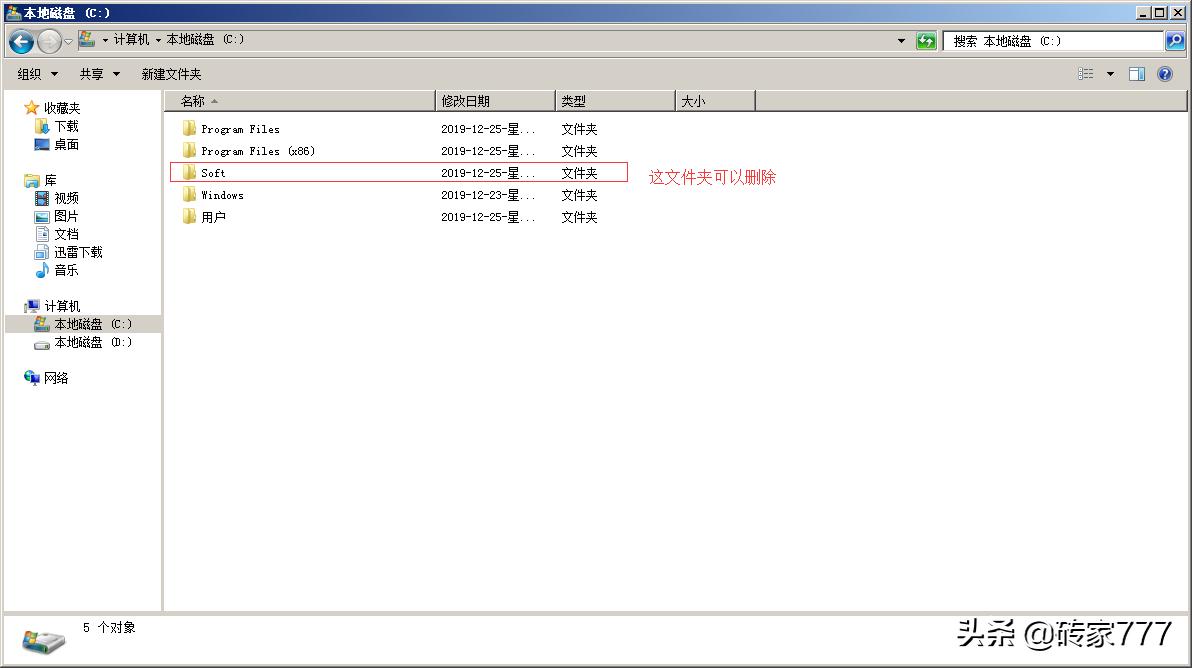Click the 图片 library icon
This screenshot has height=668, width=1192.
click(42, 217)
